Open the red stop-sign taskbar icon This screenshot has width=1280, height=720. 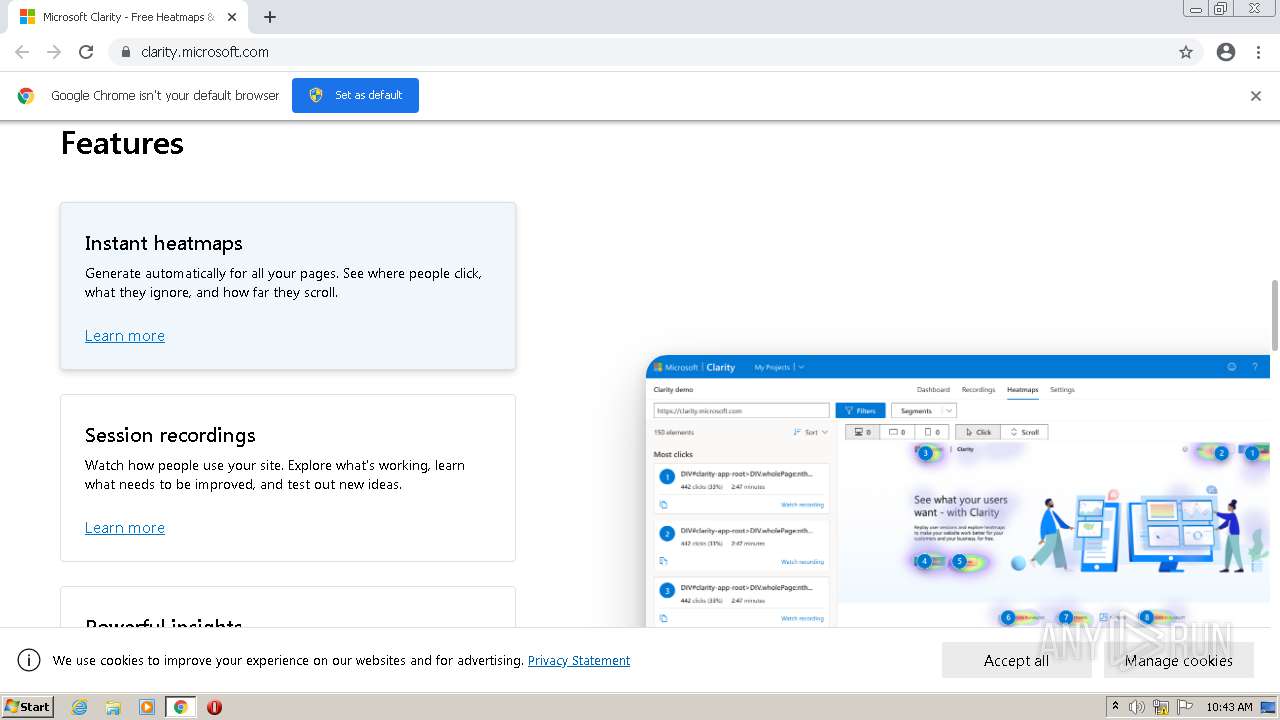[x=214, y=707]
